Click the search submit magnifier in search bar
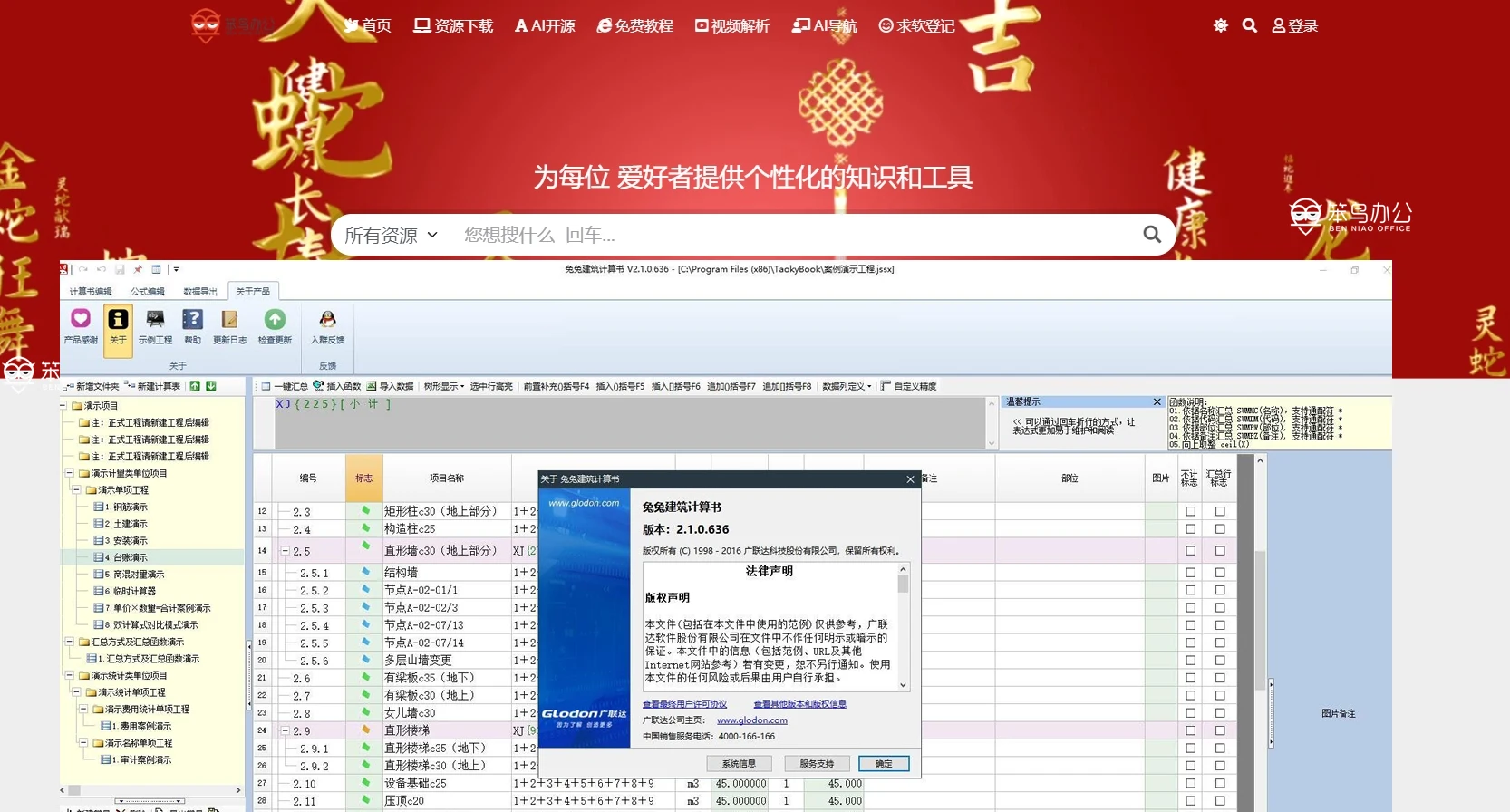Viewport: 1510px width, 812px height. 1152,235
